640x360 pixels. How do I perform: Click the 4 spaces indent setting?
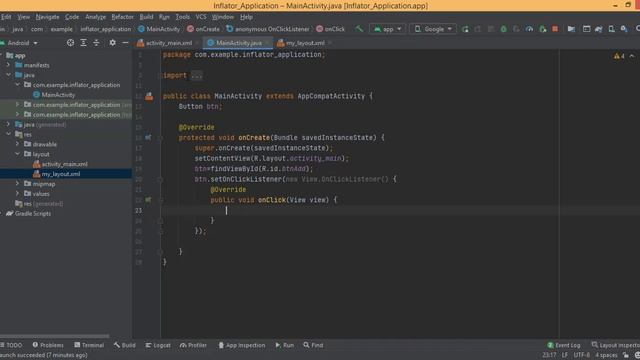(606, 355)
